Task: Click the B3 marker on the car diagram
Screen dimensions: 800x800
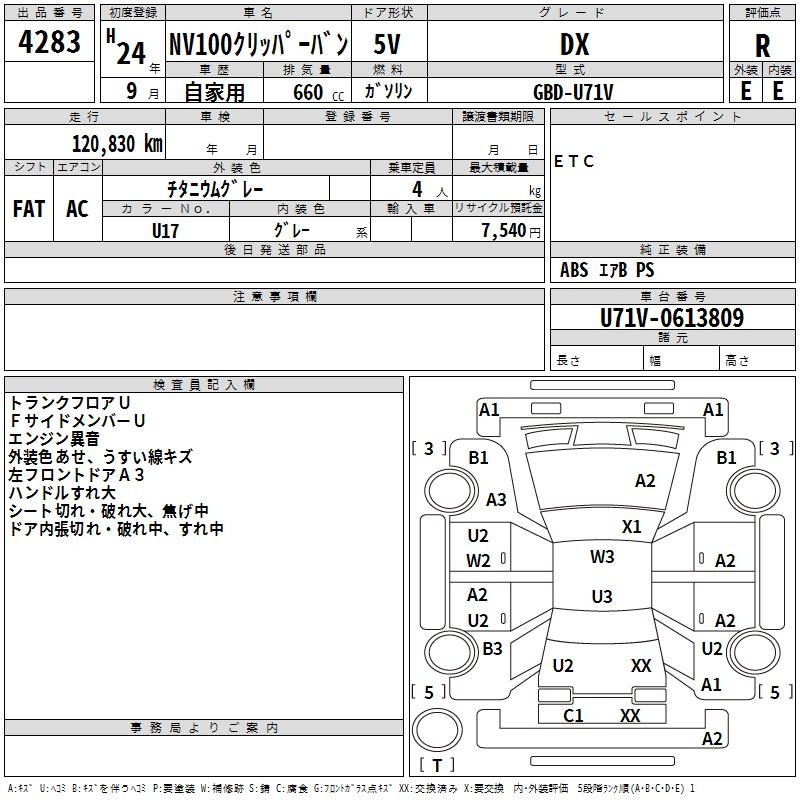Action: (492, 649)
